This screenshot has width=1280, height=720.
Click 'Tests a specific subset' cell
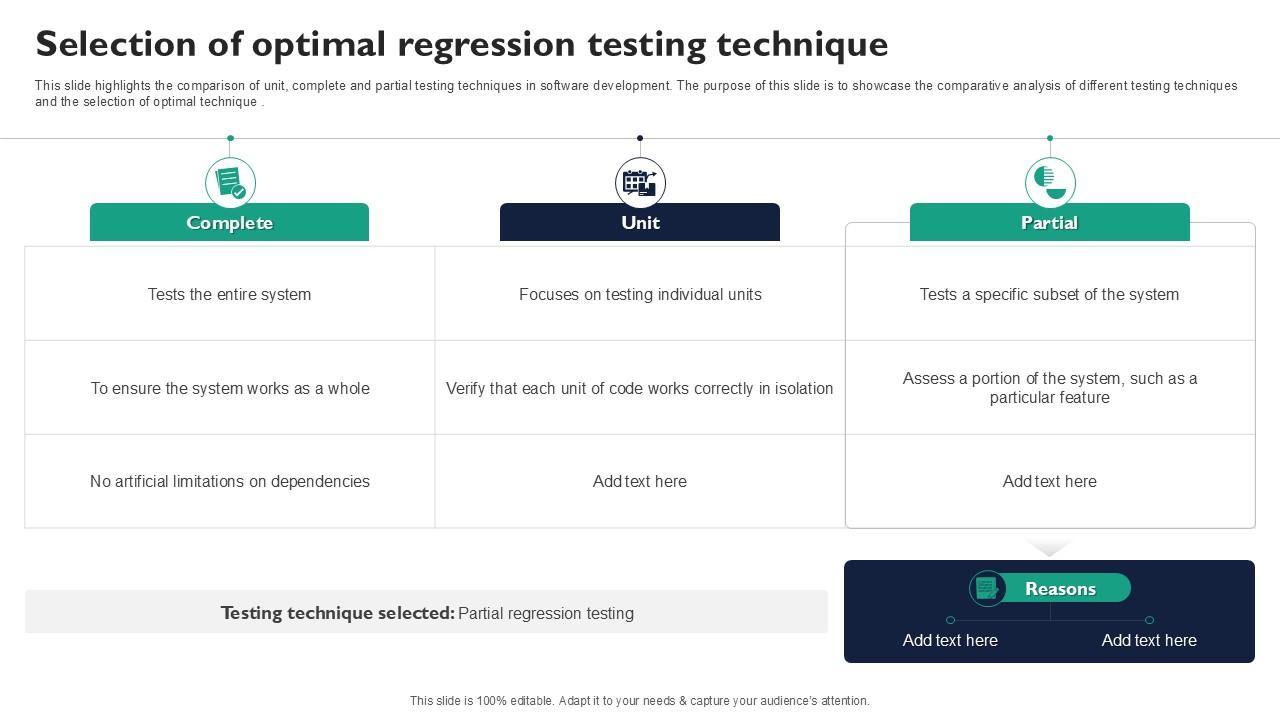pos(1049,294)
